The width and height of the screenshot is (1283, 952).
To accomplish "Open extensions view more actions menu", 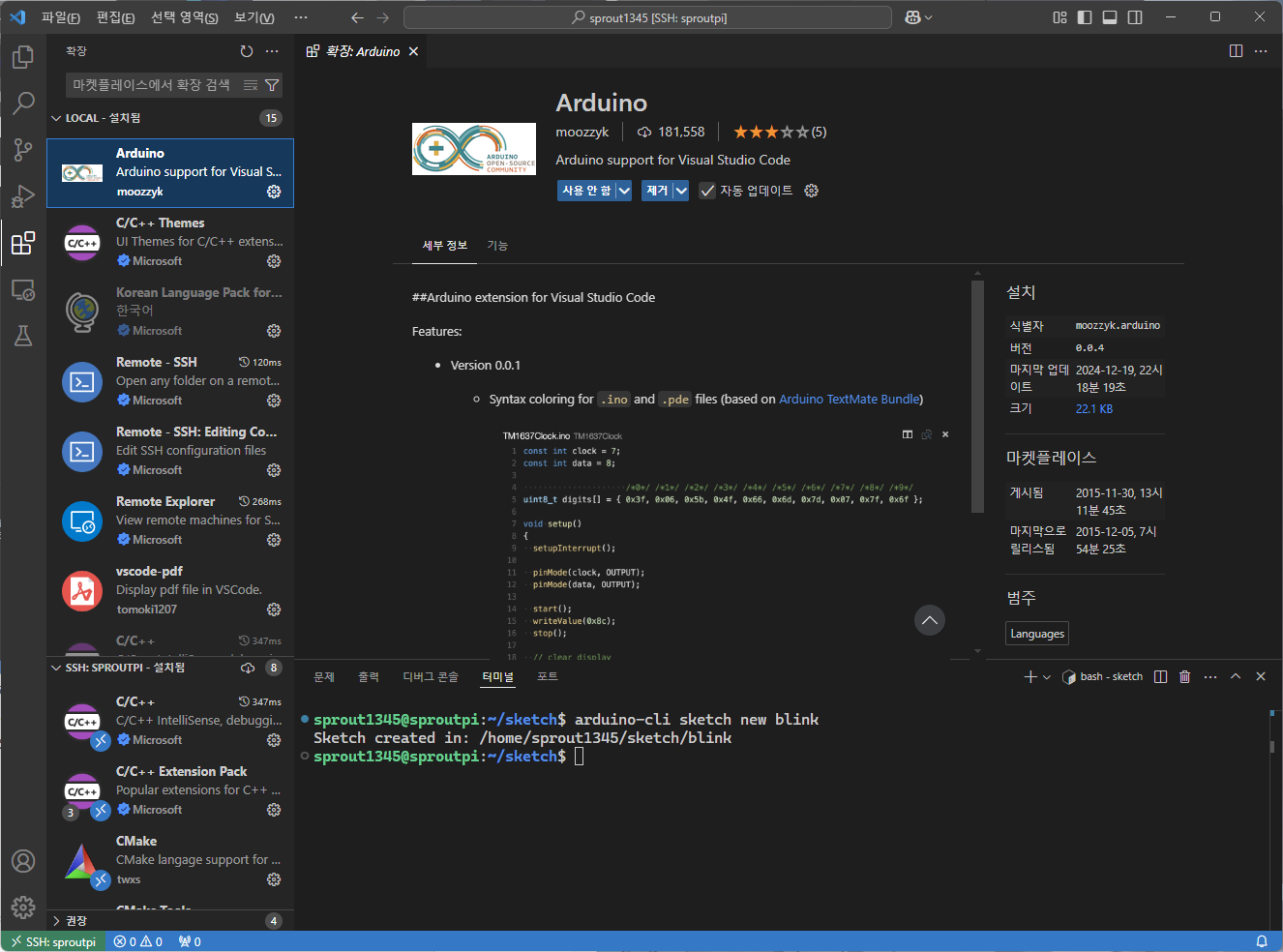I will pyautogui.click(x=272, y=51).
